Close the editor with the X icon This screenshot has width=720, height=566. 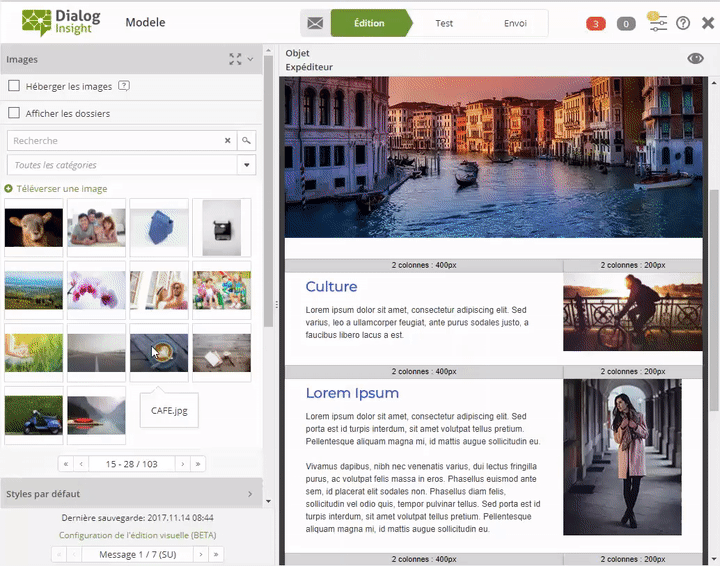coord(708,23)
